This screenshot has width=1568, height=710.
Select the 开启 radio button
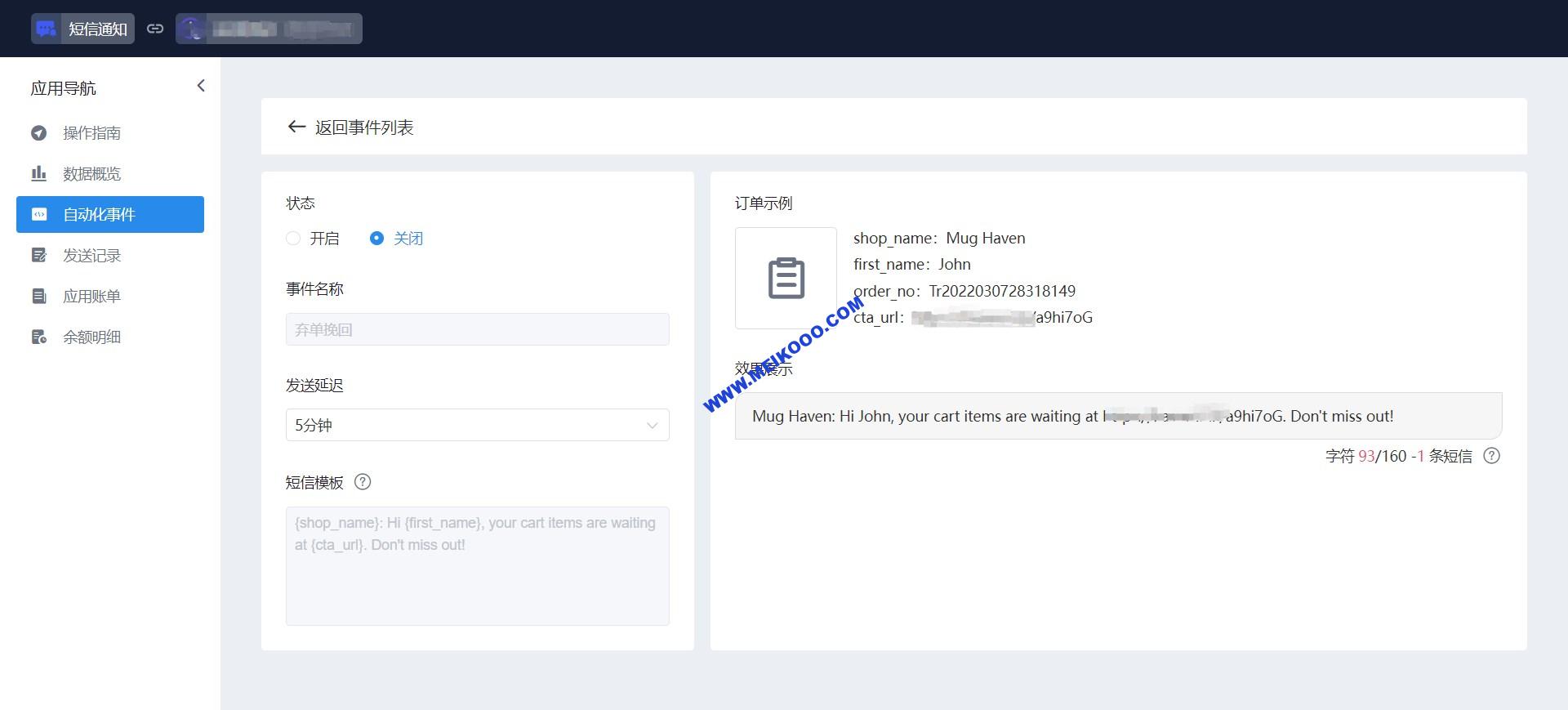(293, 239)
